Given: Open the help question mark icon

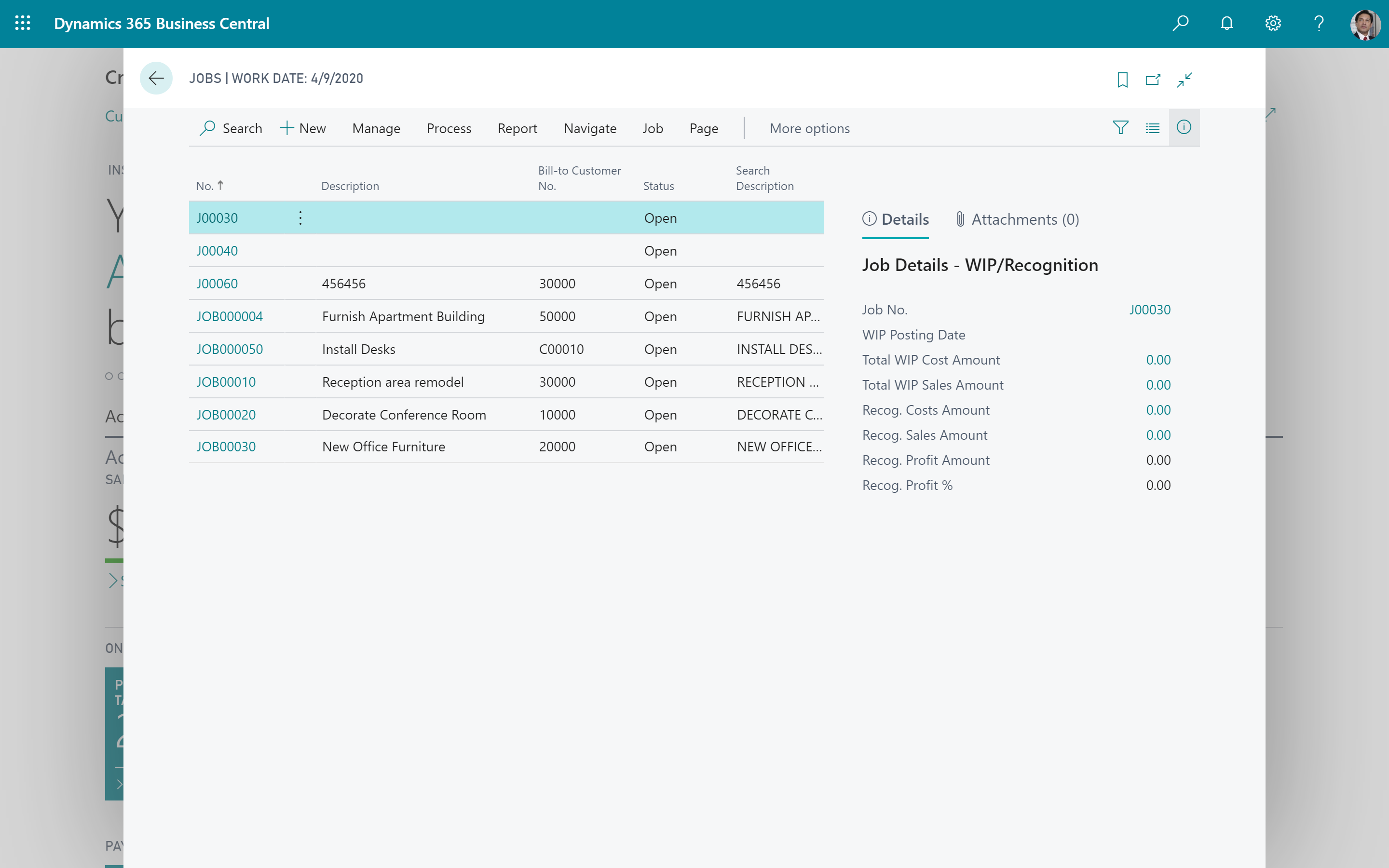Looking at the screenshot, I should point(1318,23).
